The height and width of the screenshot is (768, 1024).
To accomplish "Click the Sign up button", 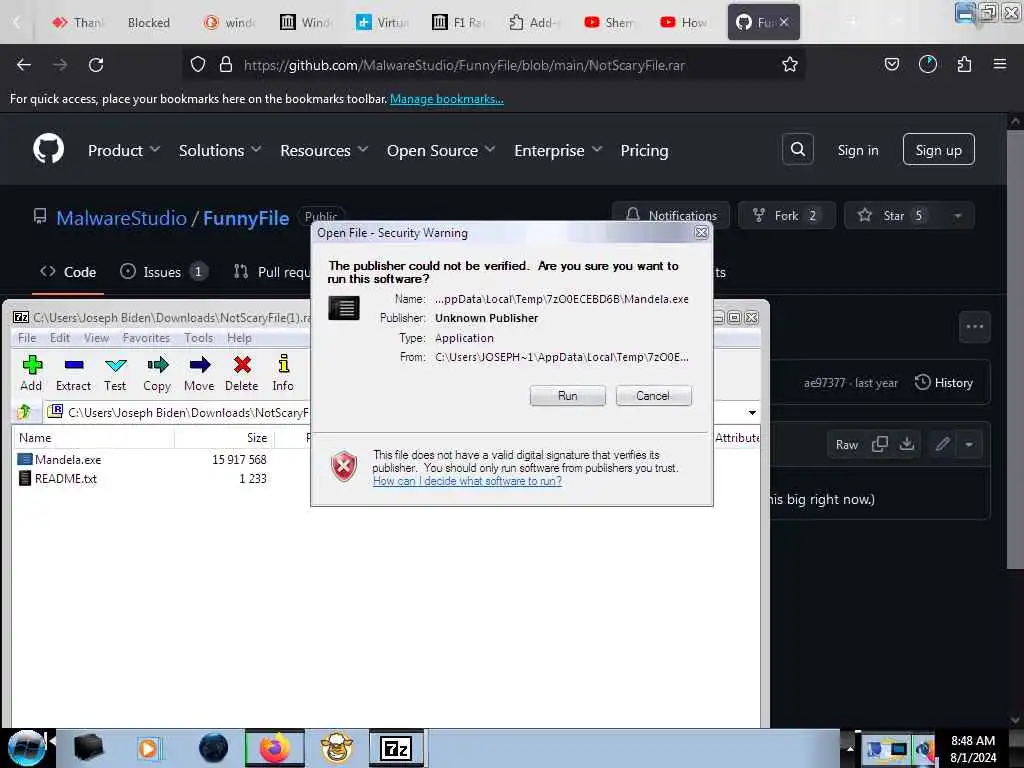I will pyautogui.click(x=938, y=150).
